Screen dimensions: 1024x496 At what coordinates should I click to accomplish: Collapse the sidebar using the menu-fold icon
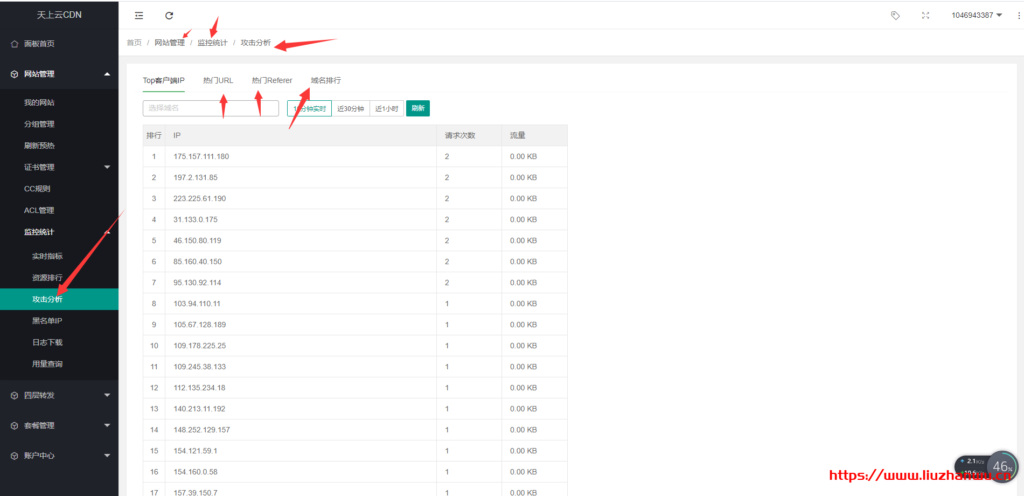(138, 15)
